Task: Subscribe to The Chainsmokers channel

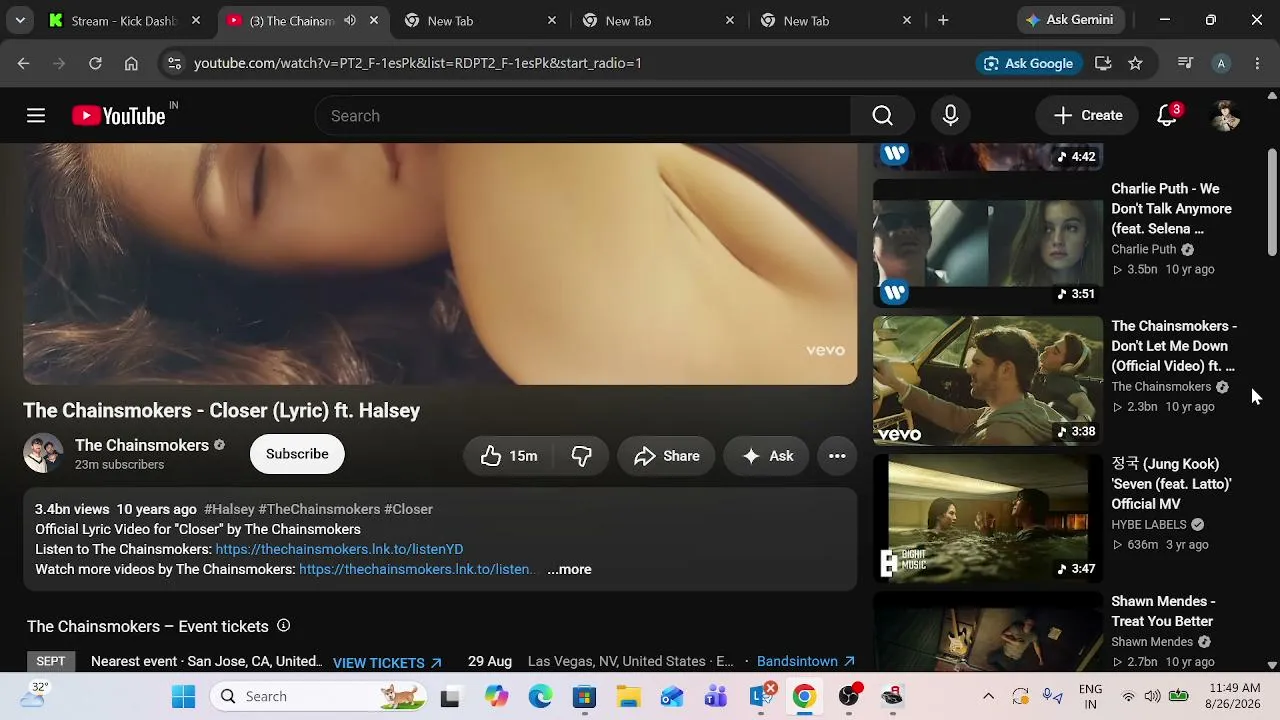Action: [x=297, y=454]
